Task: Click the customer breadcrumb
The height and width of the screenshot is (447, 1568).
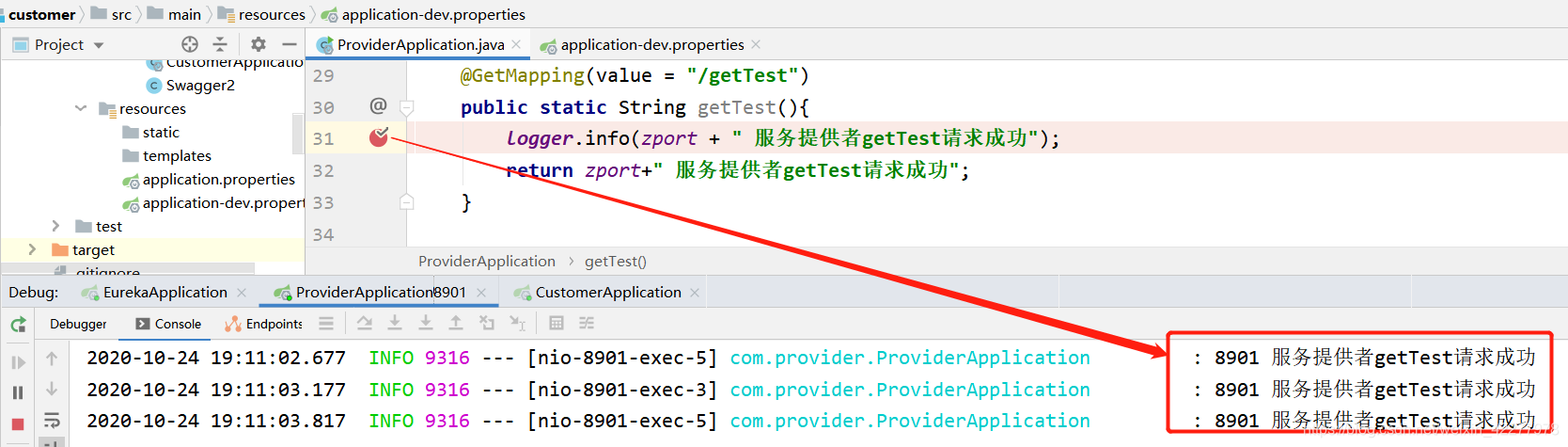Action: (x=41, y=14)
